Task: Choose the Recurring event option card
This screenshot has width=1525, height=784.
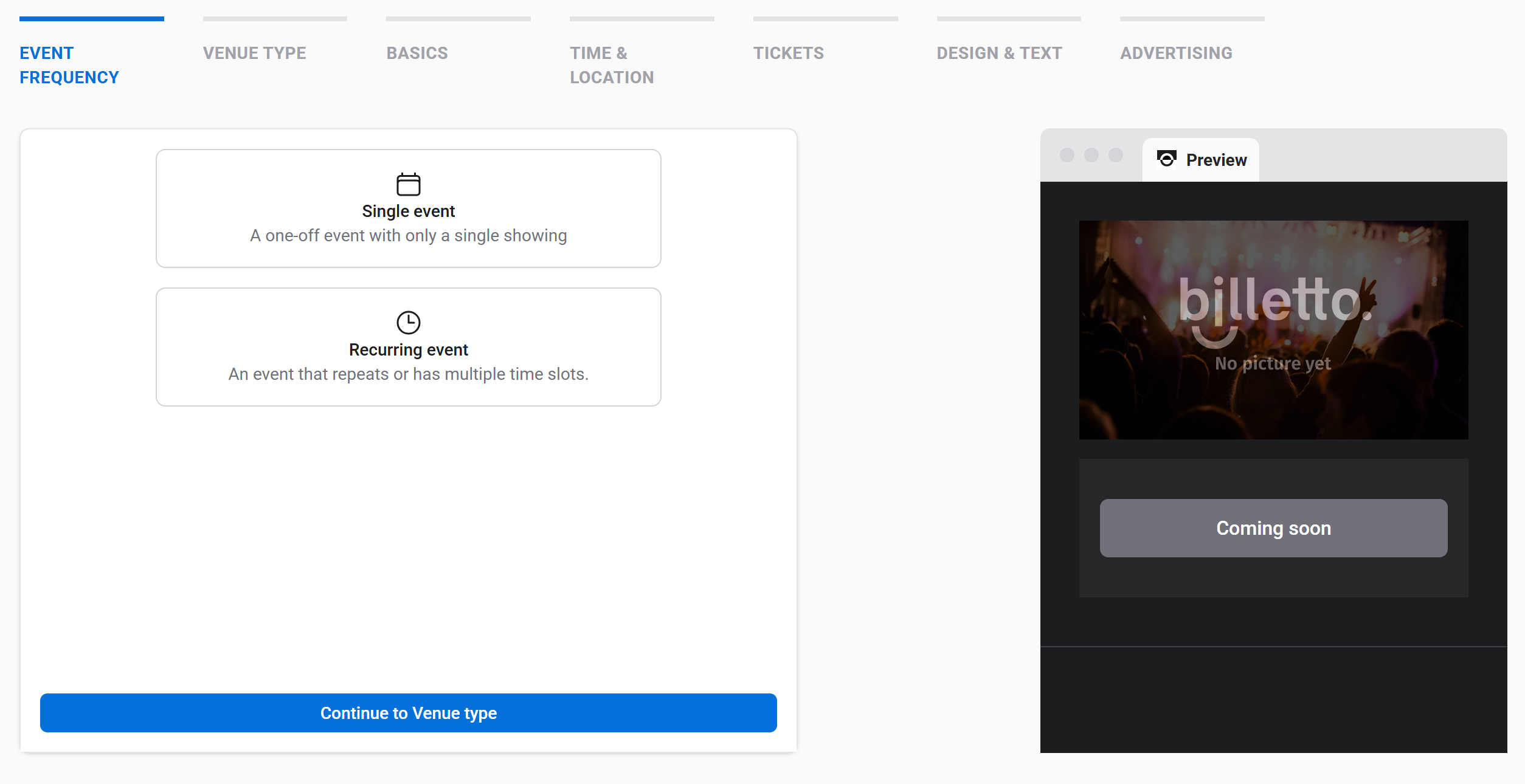Action: point(408,347)
